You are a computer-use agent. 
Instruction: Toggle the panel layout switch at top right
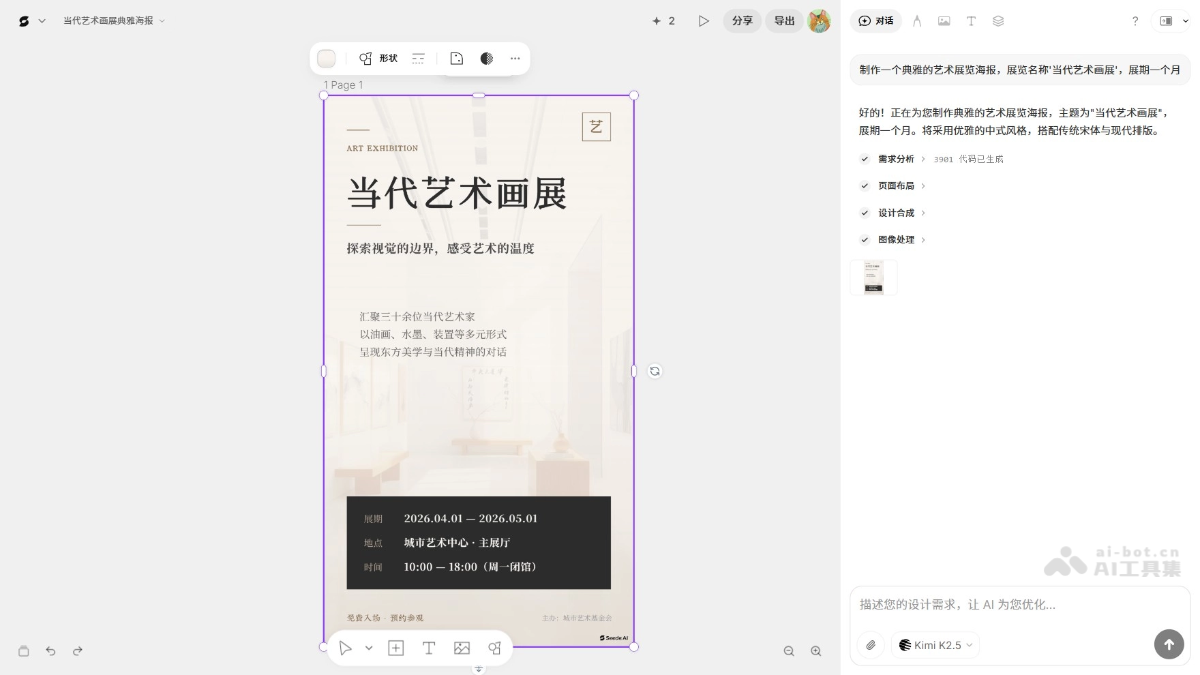[1165, 20]
